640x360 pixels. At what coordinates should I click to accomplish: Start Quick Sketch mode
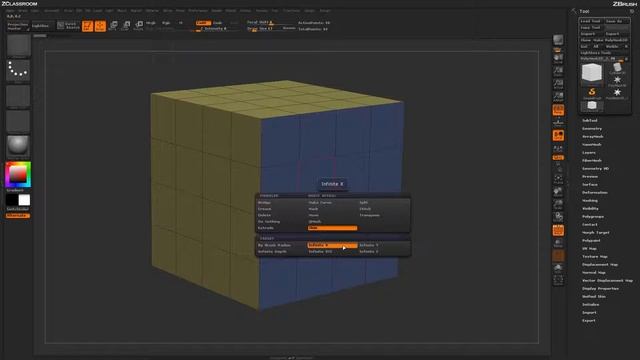68,26
